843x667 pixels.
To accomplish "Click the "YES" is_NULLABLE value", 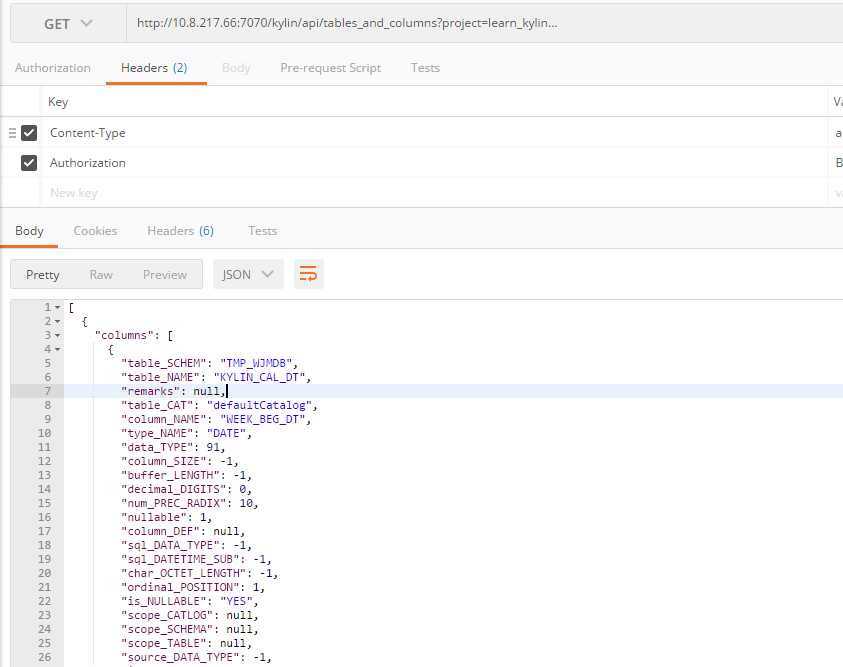I will tap(236, 601).
